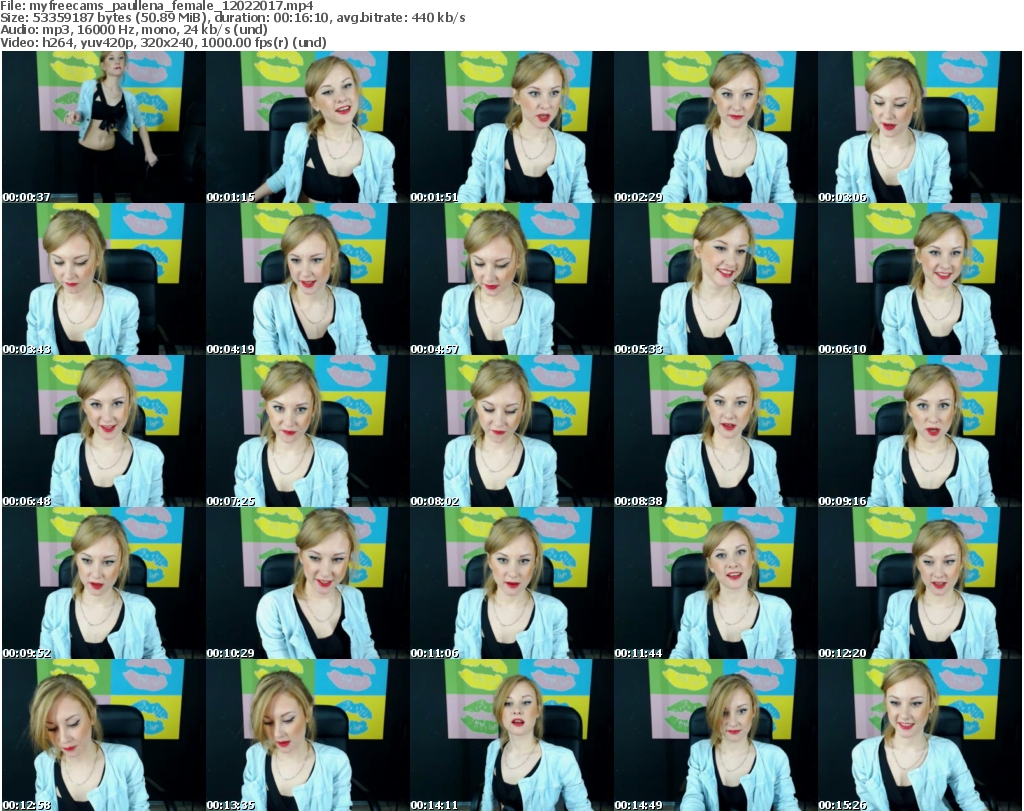Select the thumbnail timestamped 00:09:16

[x=920, y=432]
